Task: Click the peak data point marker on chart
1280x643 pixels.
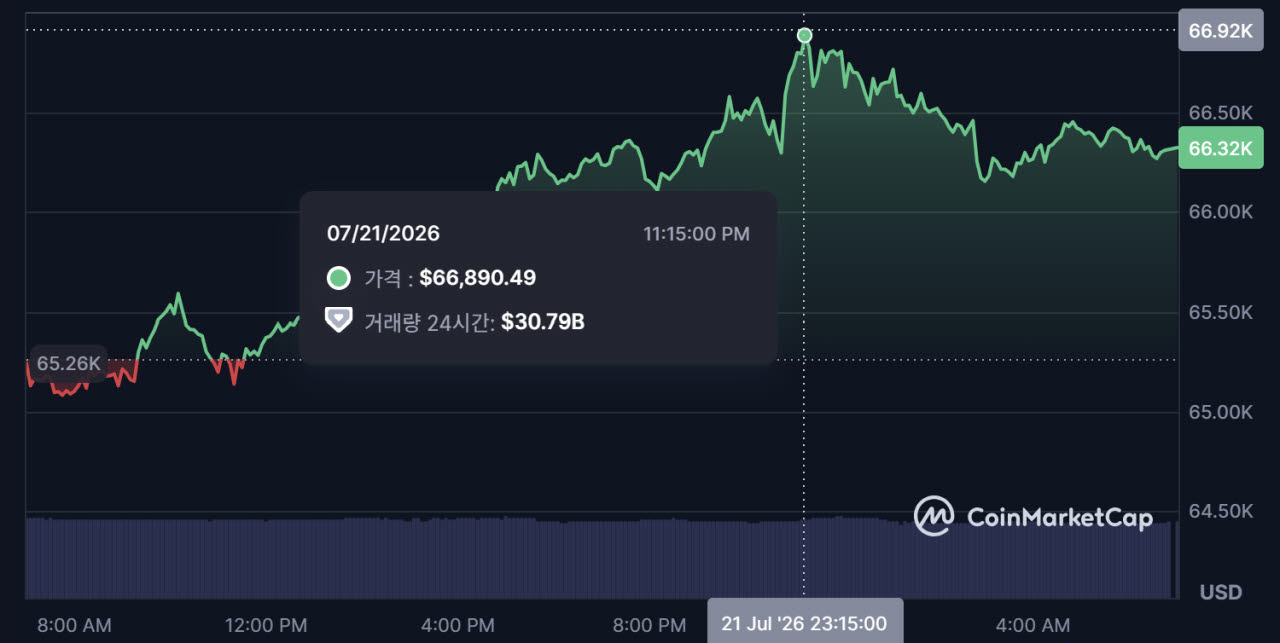Action: click(x=805, y=36)
